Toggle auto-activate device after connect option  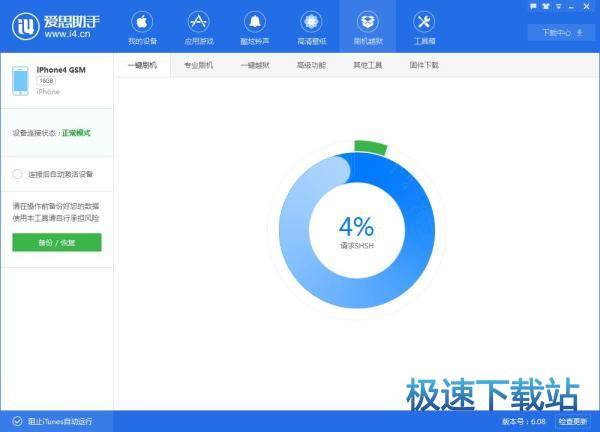[x=17, y=174]
